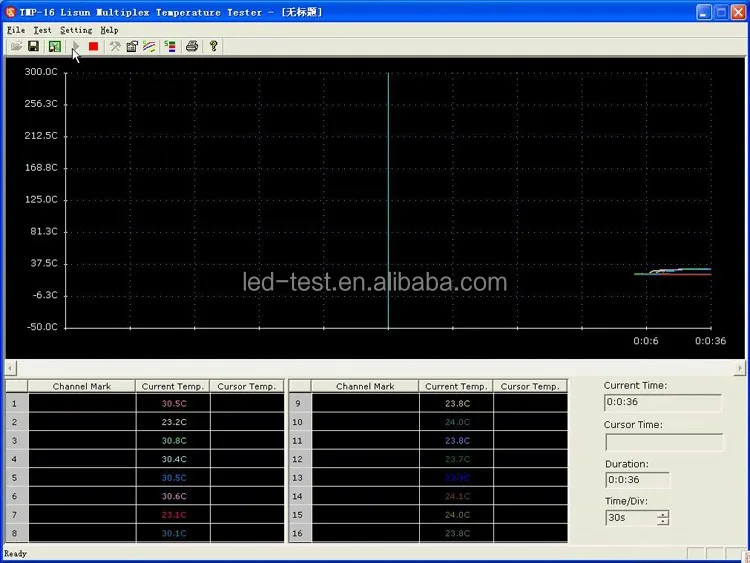Click channel 8 temperature 30.1C
The image size is (750, 563).
pyautogui.click(x=174, y=533)
